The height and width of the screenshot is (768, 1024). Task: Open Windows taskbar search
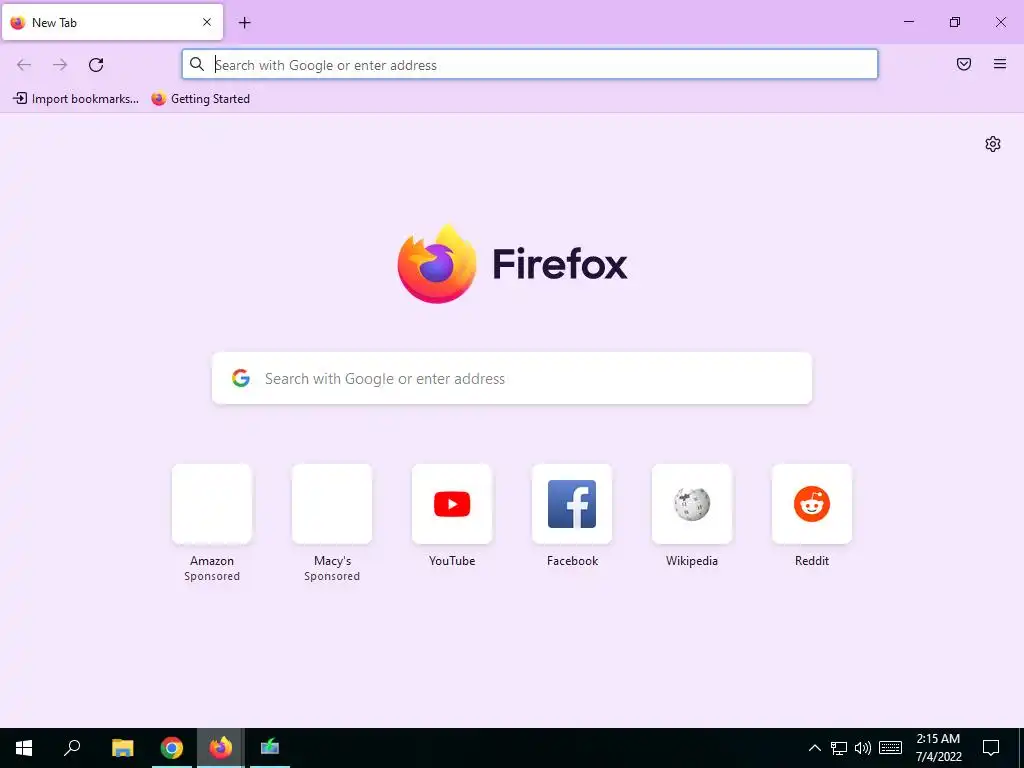coord(72,748)
